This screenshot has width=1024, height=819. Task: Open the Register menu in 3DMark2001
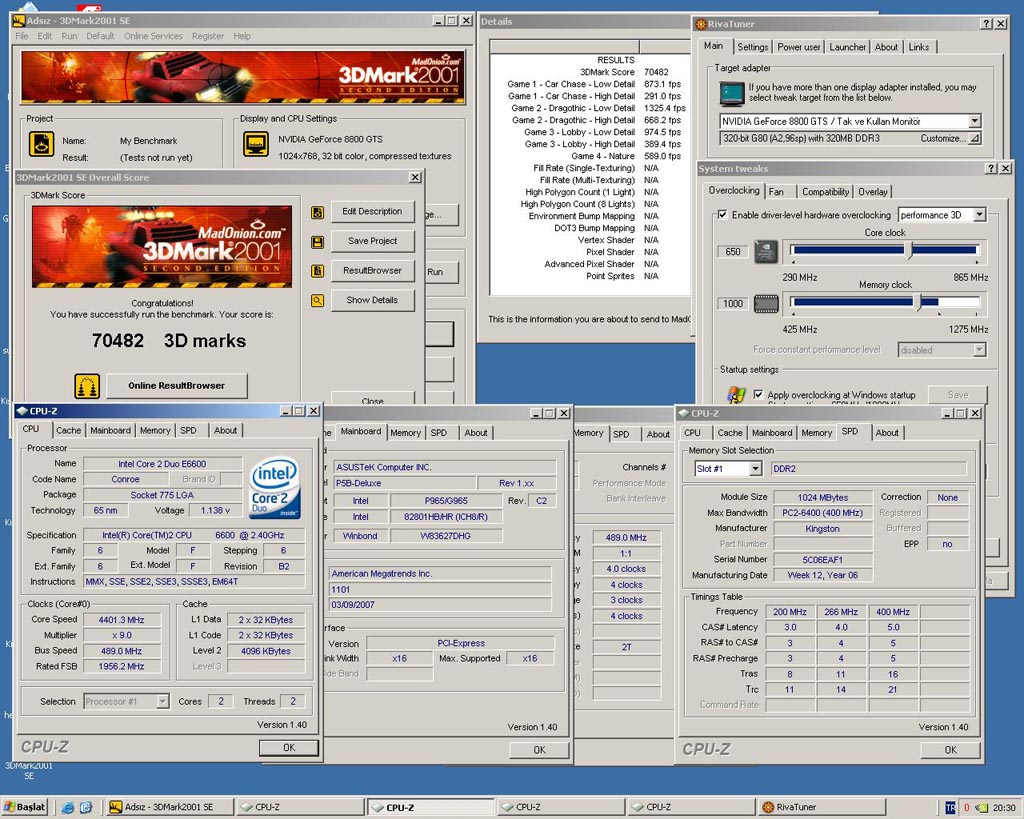pyautogui.click(x=208, y=36)
